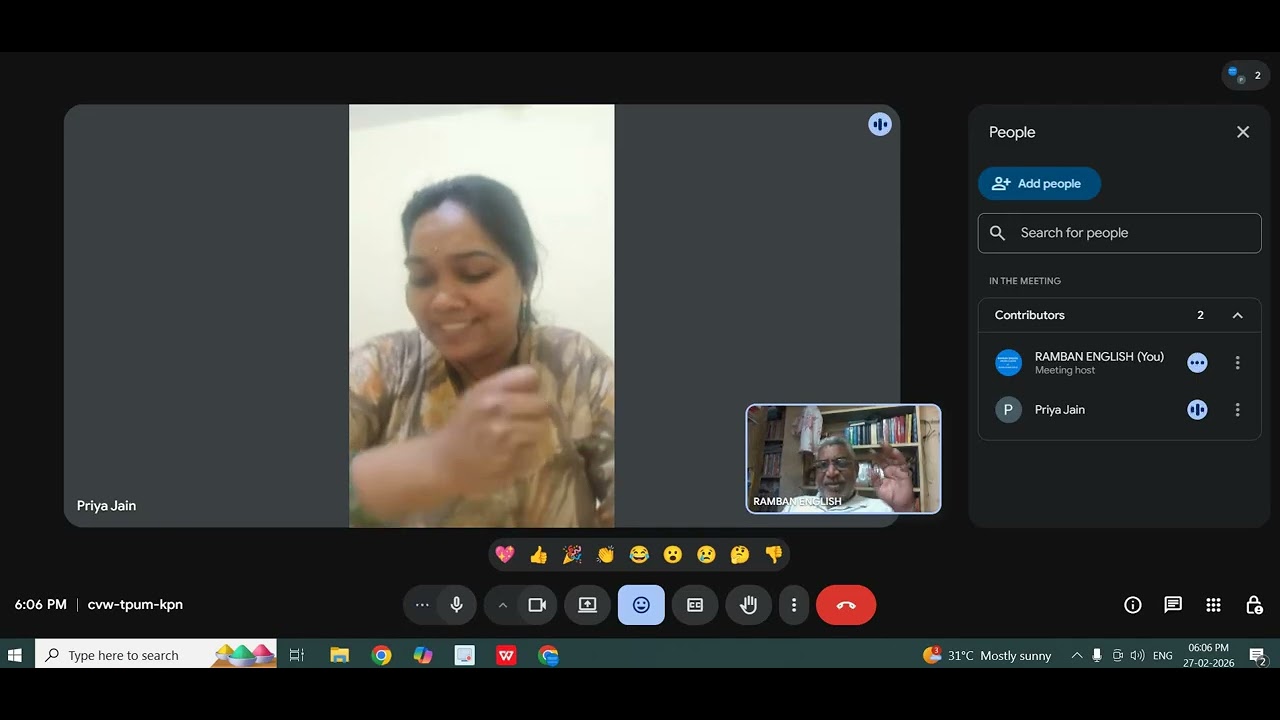1280x720 pixels.
Task: Send the laughing face reaction
Action: (639, 554)
